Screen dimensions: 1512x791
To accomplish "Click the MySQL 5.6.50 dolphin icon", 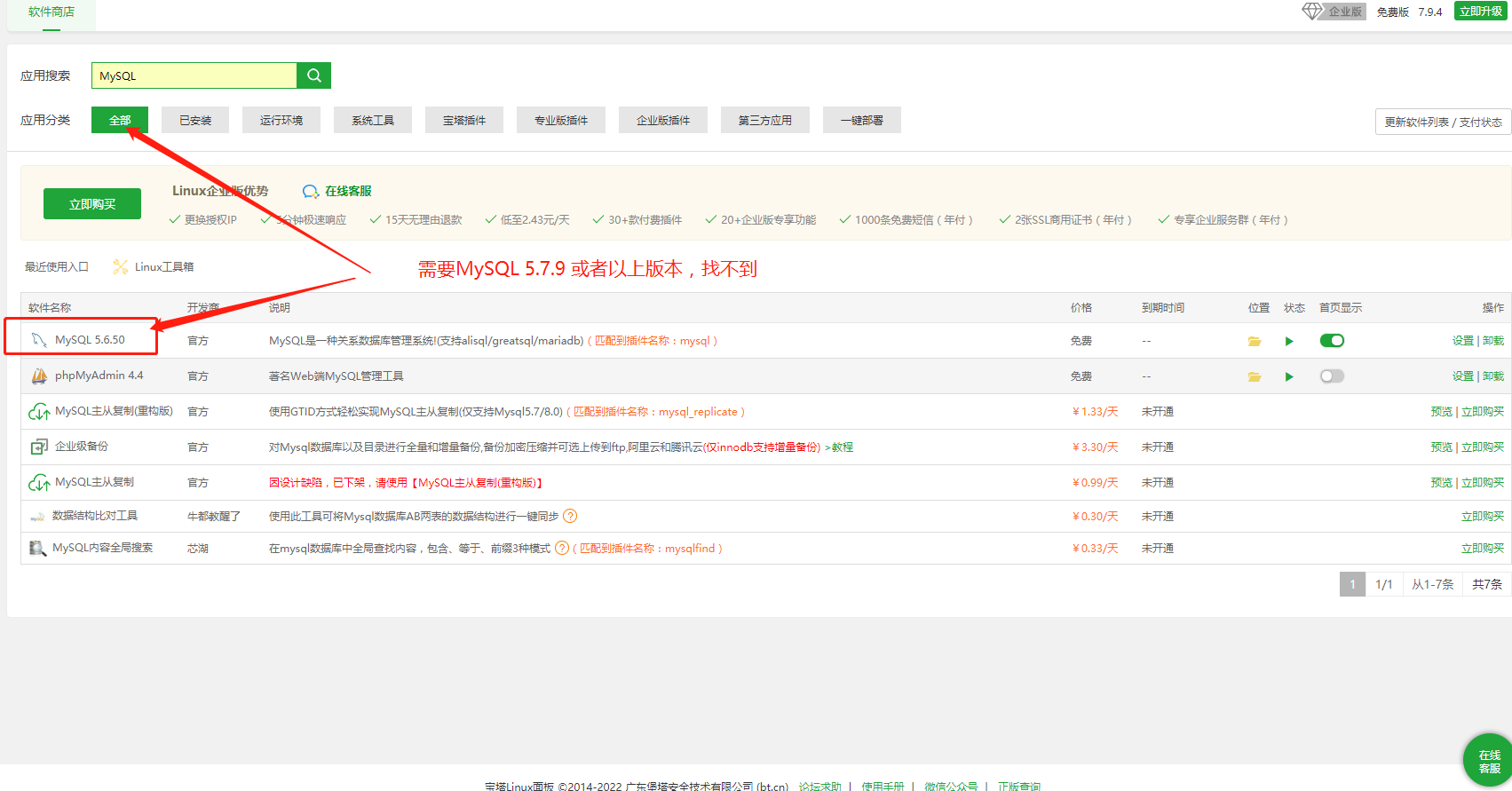I will (38, 340).
